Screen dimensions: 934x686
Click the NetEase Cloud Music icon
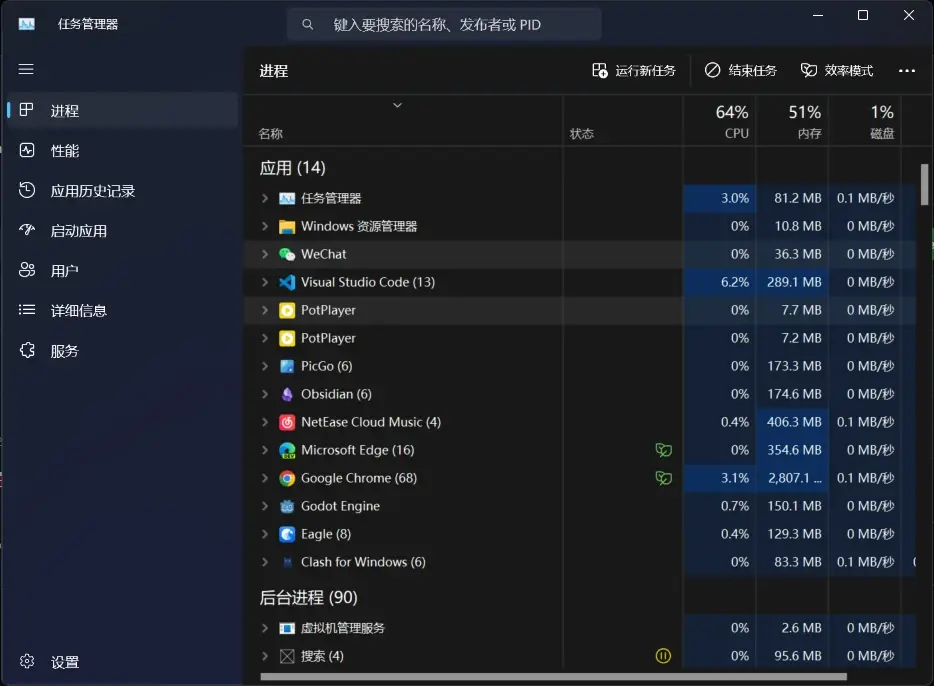(287, 422)
